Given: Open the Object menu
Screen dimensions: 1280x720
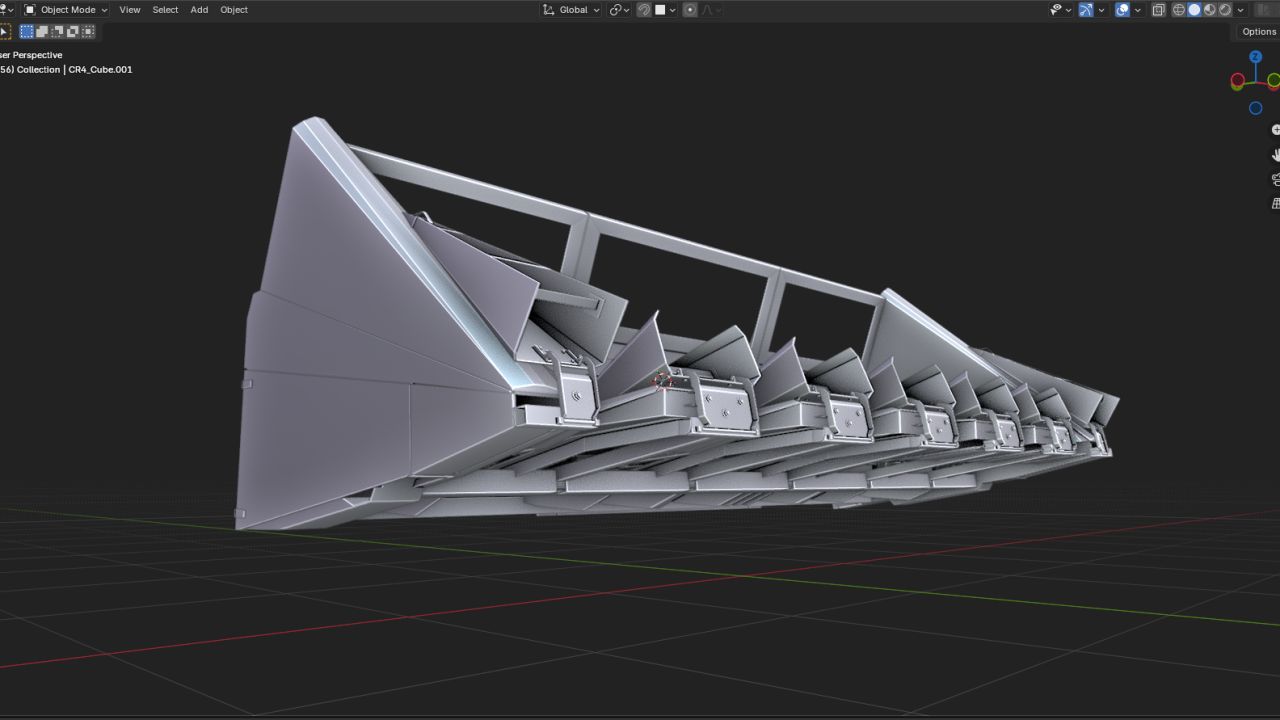Looking at the screenshot, I should pos(234,10).
